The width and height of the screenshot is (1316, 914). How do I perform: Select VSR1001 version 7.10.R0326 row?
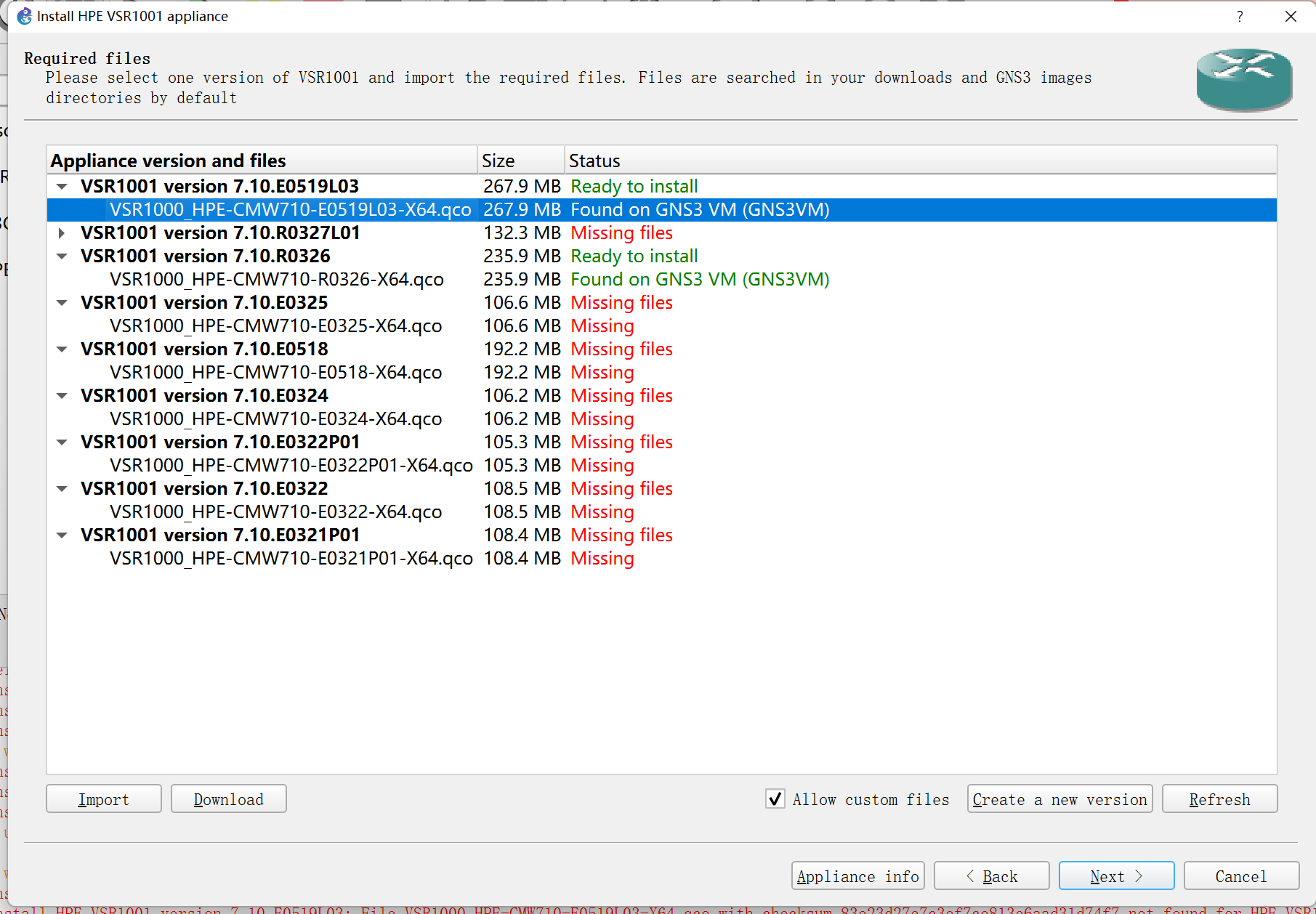point(661,256)
